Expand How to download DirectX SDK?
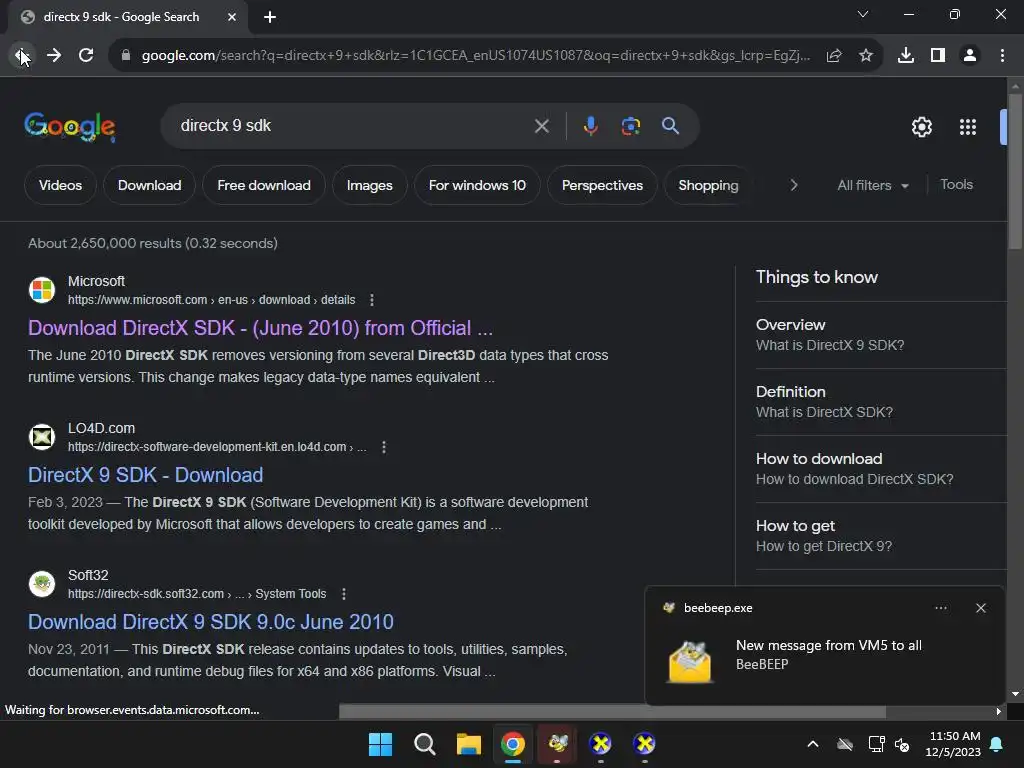The height and width of the screenshot is (768, 1024). pos(881,469)
